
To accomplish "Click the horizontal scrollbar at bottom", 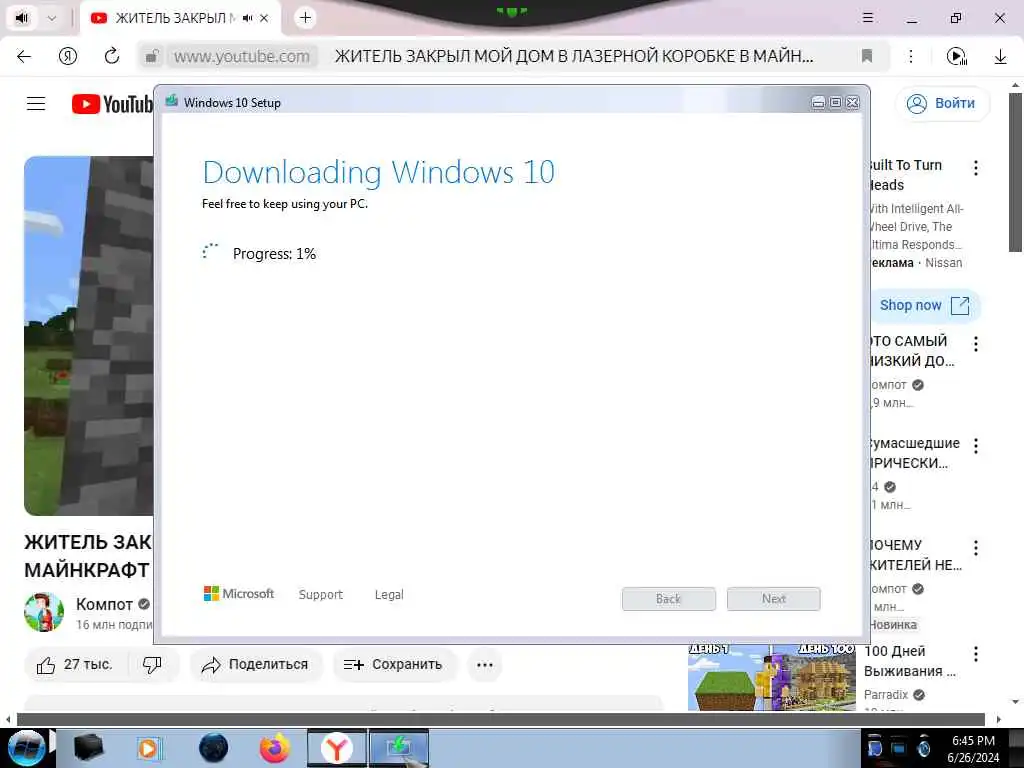I will tap(501, 720).
